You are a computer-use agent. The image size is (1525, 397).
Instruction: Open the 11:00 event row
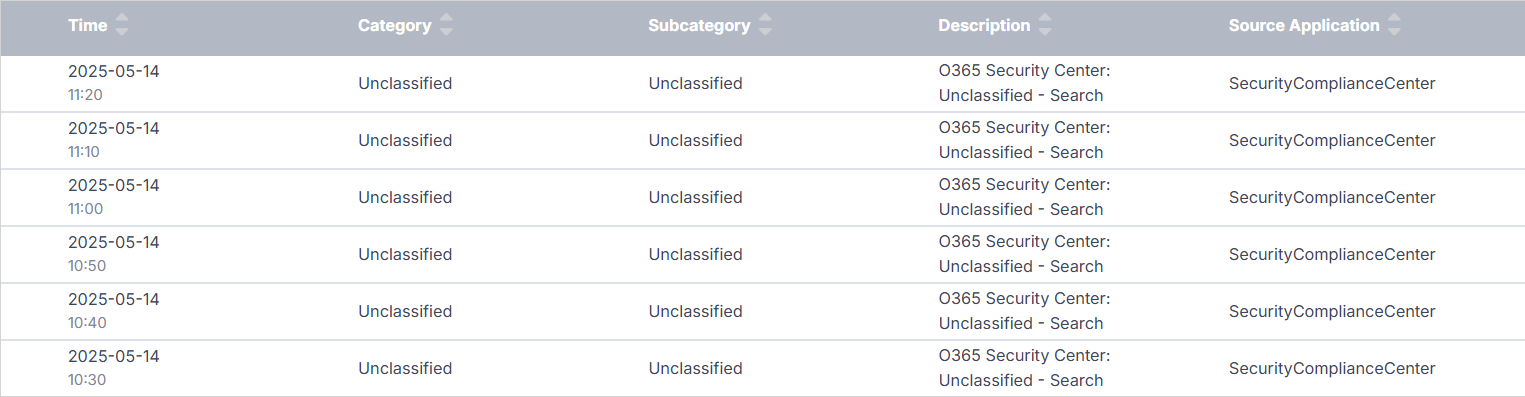pyautogui.click(x=762, y=198)
